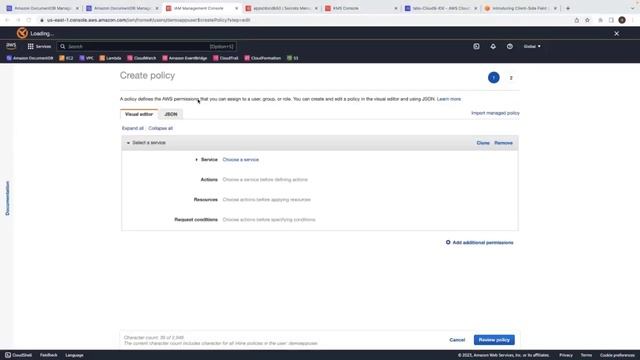Open the VPC favorite shortcut
640x360 pixels.
(x=87, y=58)
